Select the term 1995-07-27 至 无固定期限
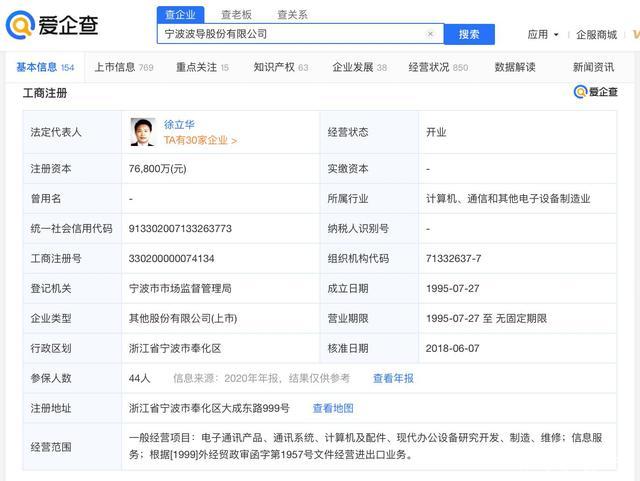This screenshot has width=640, height=481. click(486, 318)
